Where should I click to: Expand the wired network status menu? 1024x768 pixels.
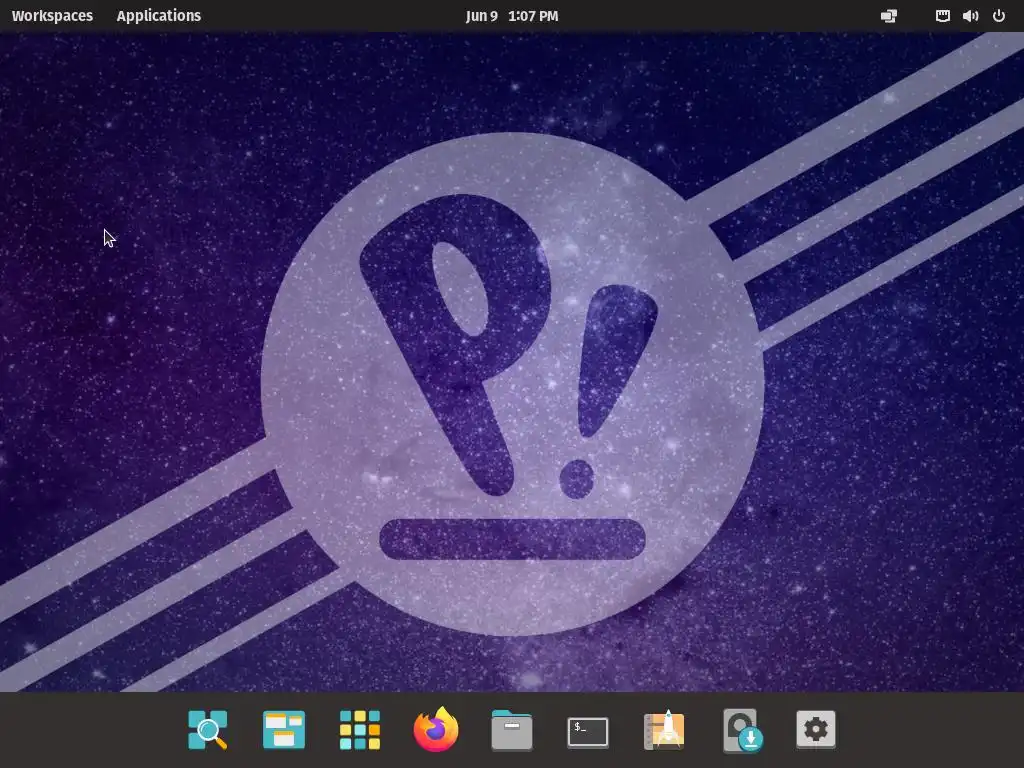click(x=942, y=16)
